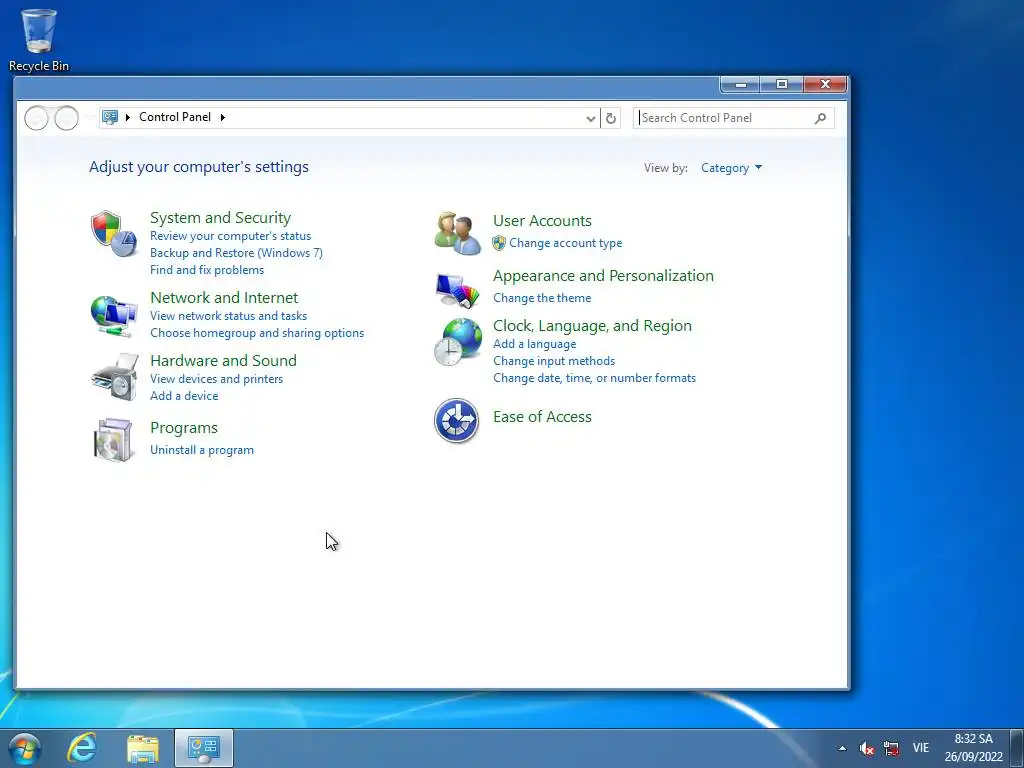Screen dimensions: 1024x768
Task: Click Add a language
Action: pos(535,344)
